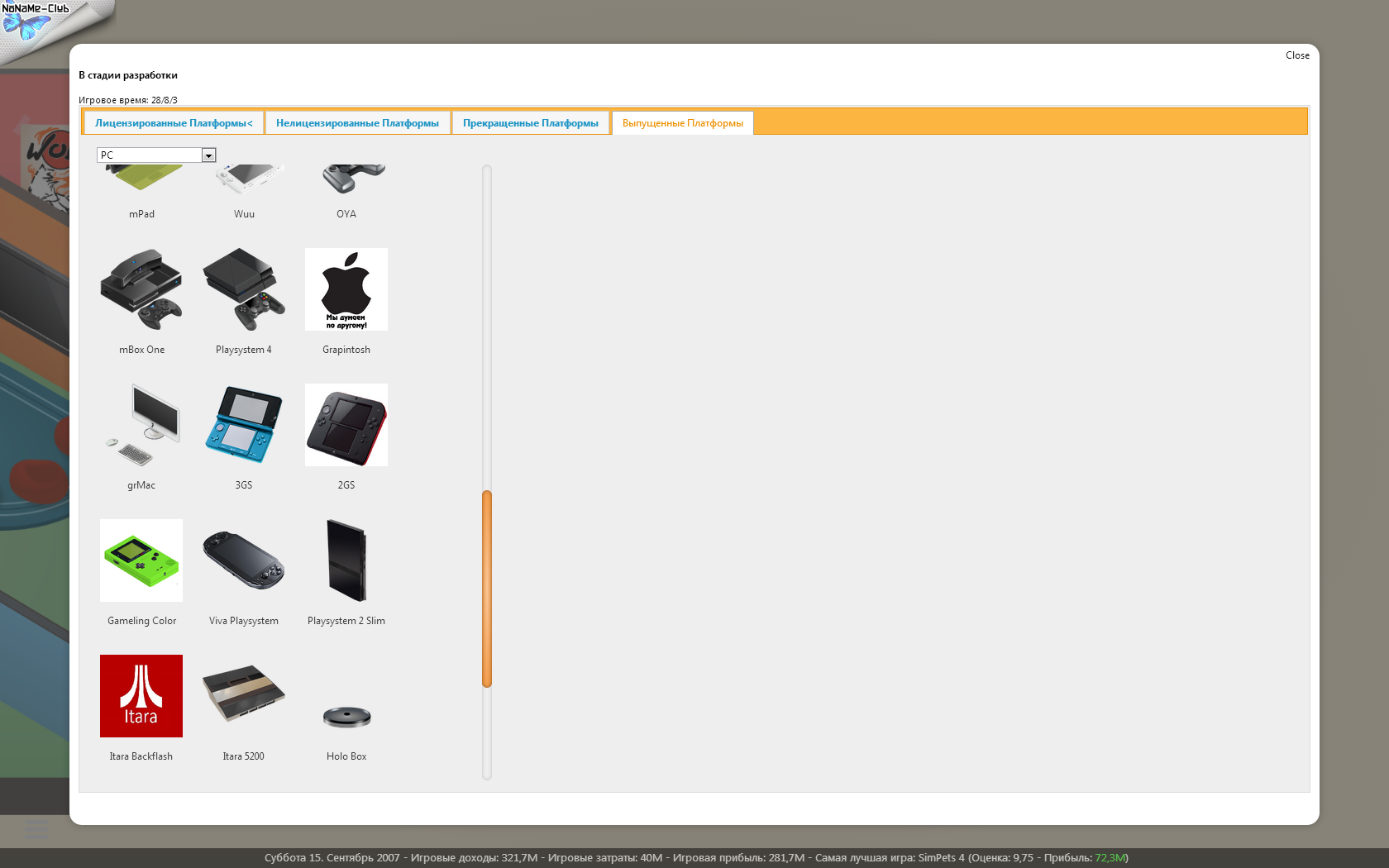This screenshot has height=868, width=1389.
Task: Choose the Playsystem 2 Slim icon
Action: click(346, 560)
